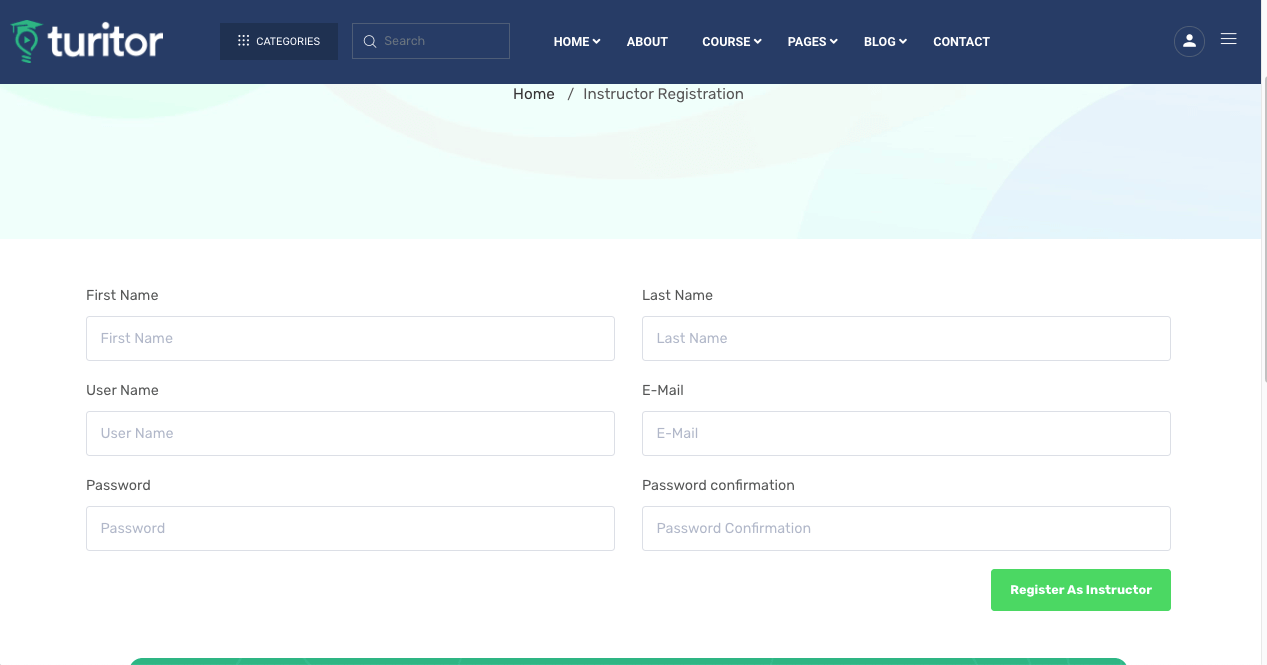Click the search magnifier icon
Image resolution: width=1267 pixels, height=665 pixels.
click(x=370, y=41)
